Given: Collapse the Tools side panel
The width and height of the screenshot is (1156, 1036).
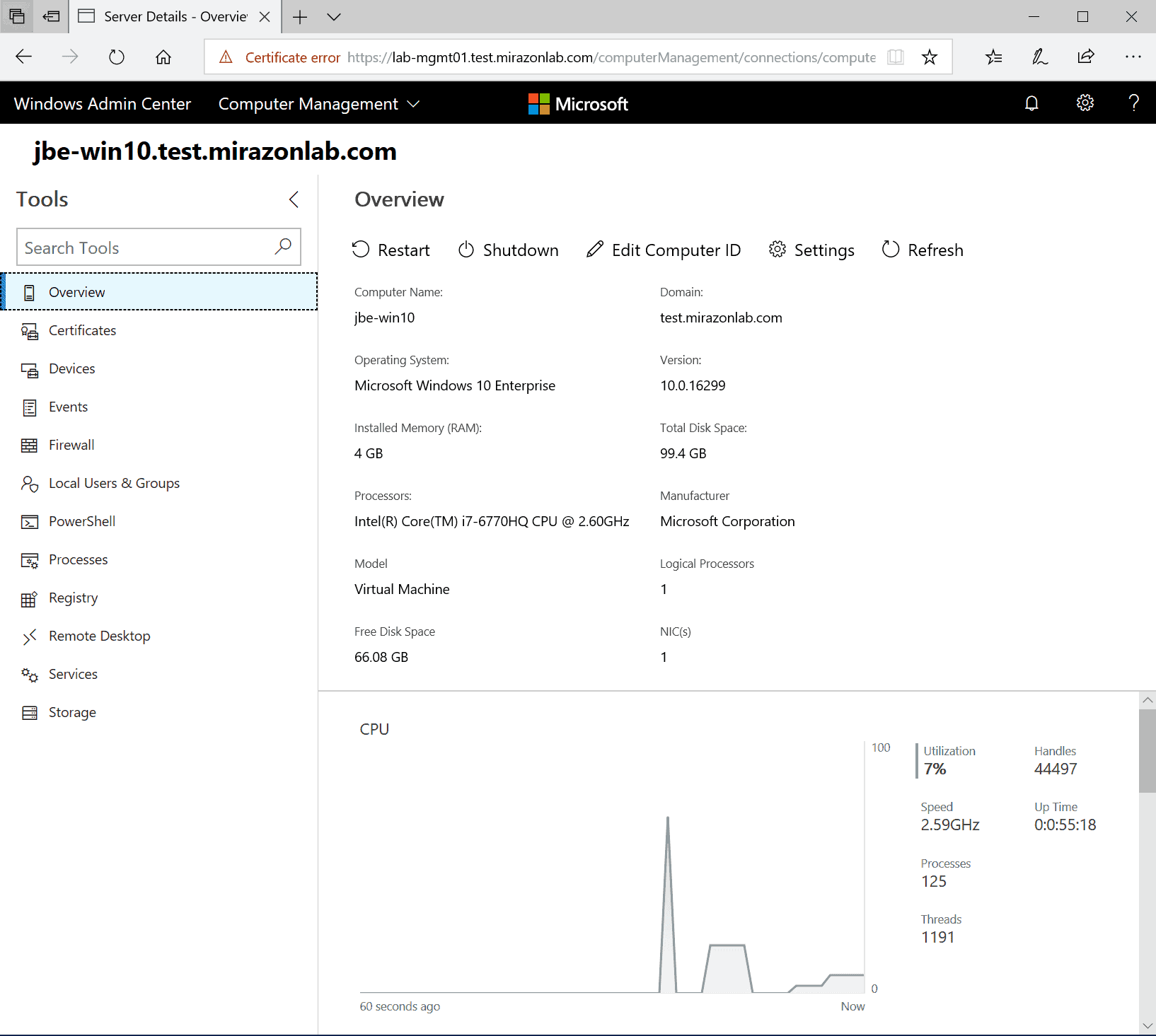Looking at the screenshot, I should pos(294,199).
